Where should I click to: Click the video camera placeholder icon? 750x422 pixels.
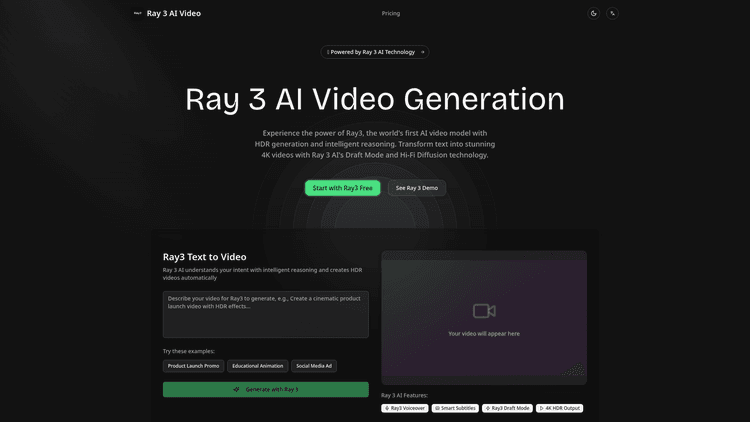[484, 311]
